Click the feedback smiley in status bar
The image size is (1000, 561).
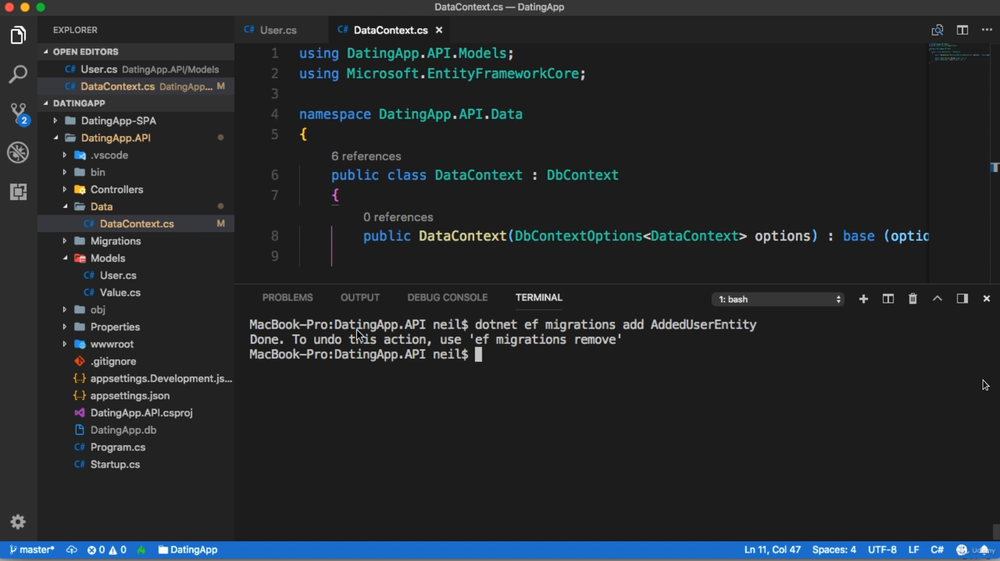(962, 550)
